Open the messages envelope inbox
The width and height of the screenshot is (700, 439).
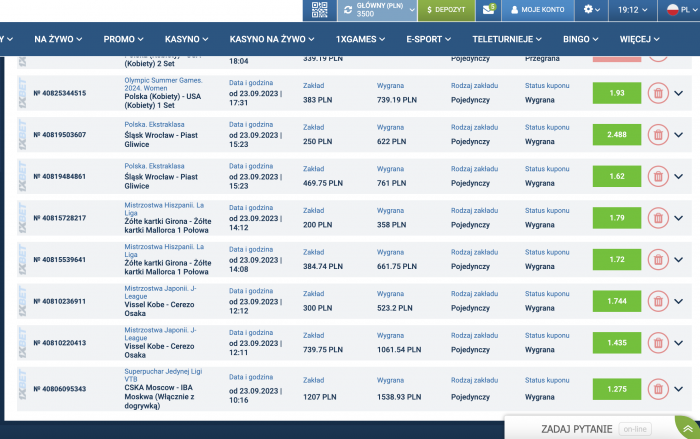click(x=489, y=10)
